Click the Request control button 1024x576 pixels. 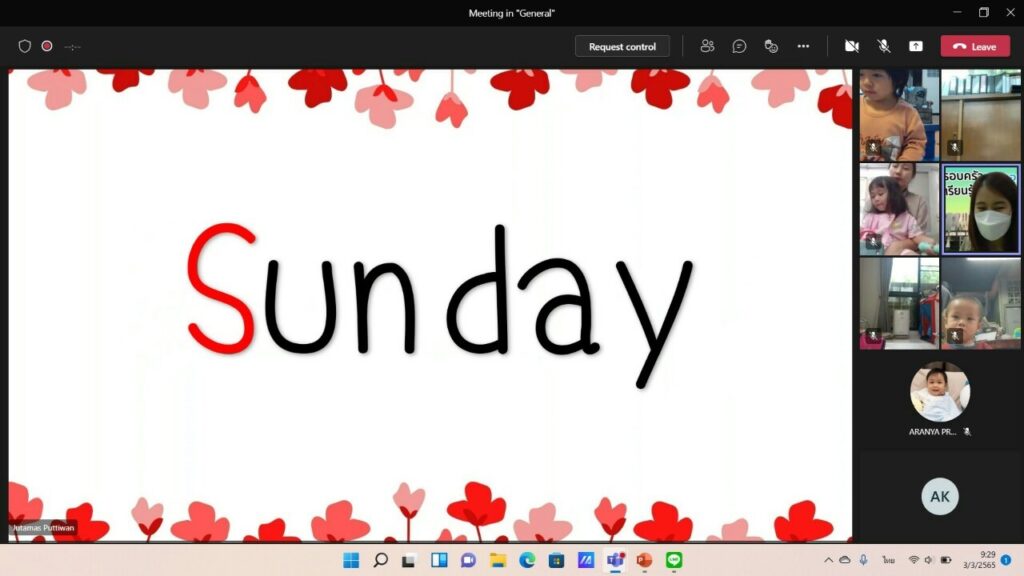pos(622,46)
